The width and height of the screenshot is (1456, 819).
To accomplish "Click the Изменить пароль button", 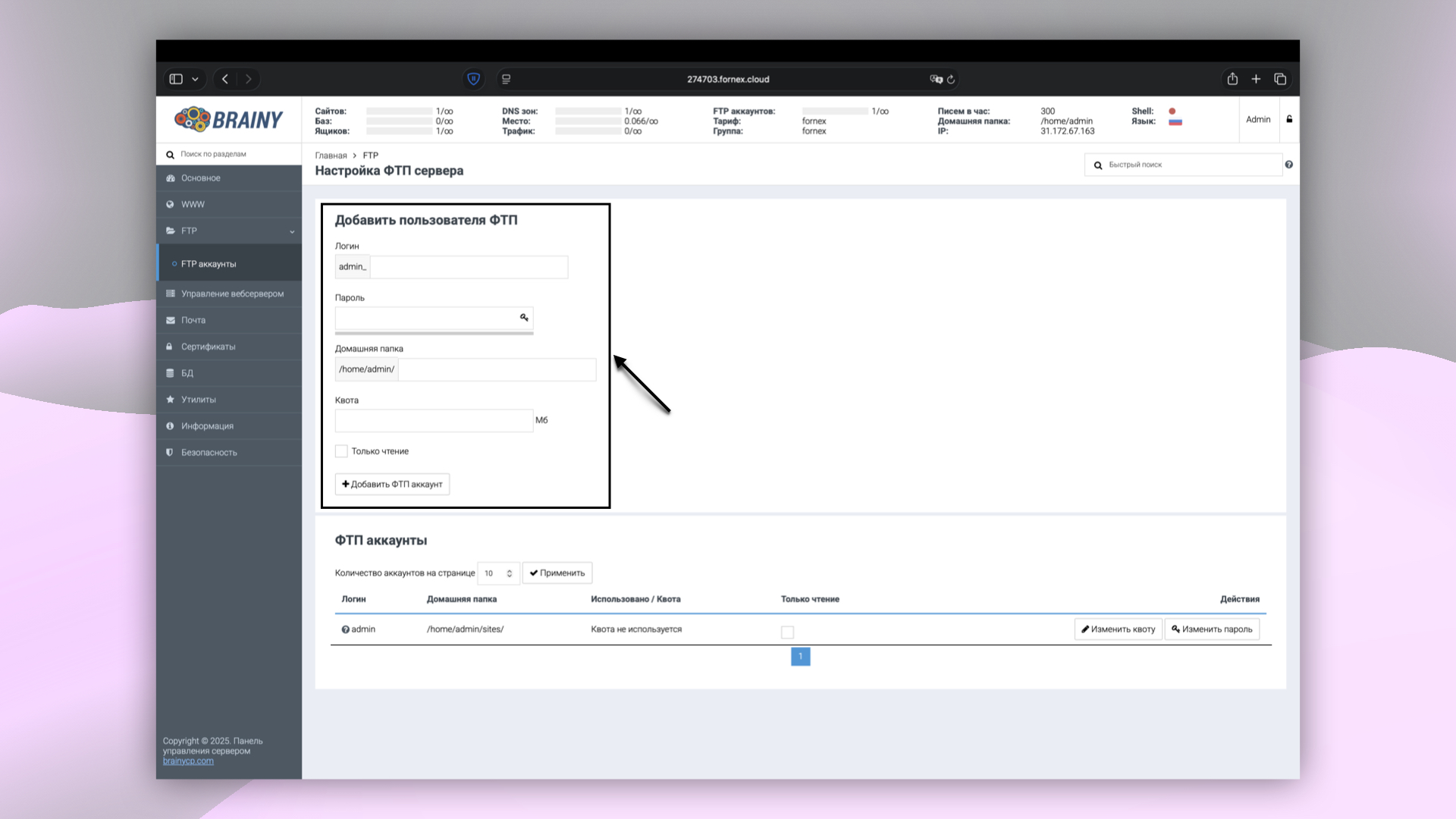I will (1211, 629).
